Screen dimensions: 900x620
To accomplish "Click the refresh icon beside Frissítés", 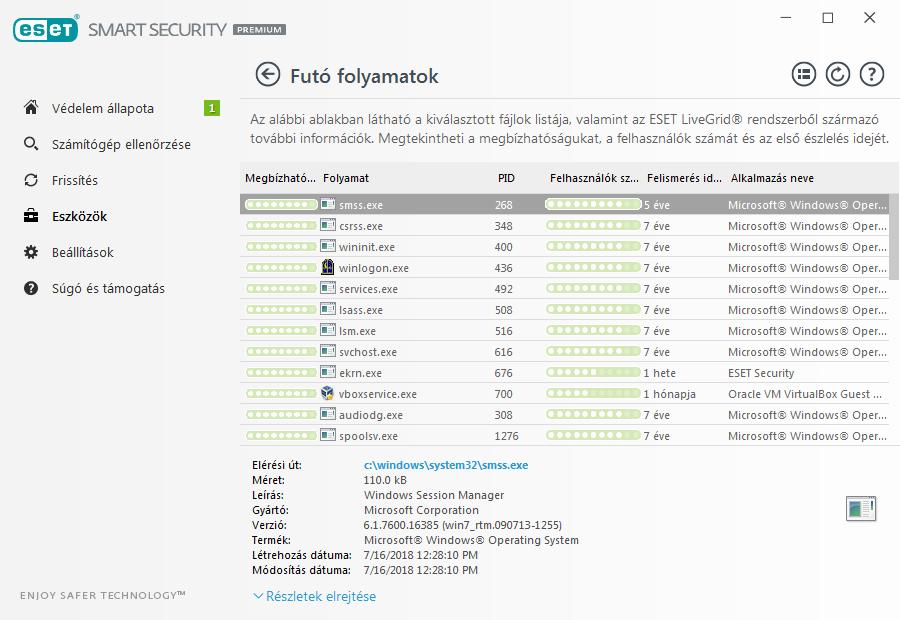I will click(x=31, y=180).
